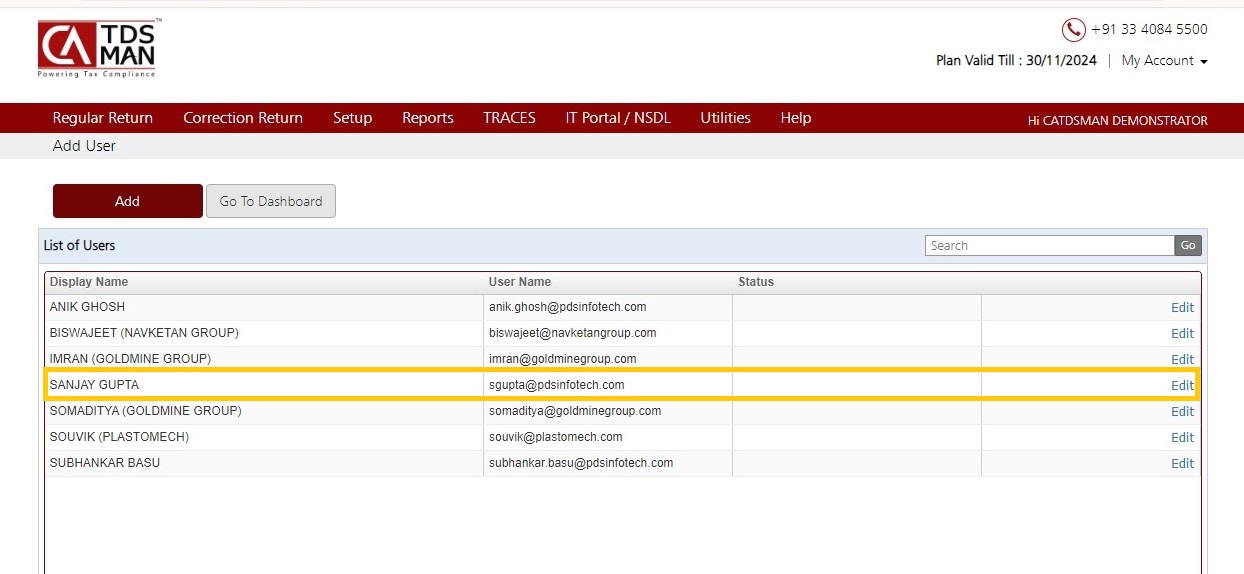Edit the SUBHANKAR BASU user
The height and width of the screenshot is (574, 1244).
[1182, 464]
